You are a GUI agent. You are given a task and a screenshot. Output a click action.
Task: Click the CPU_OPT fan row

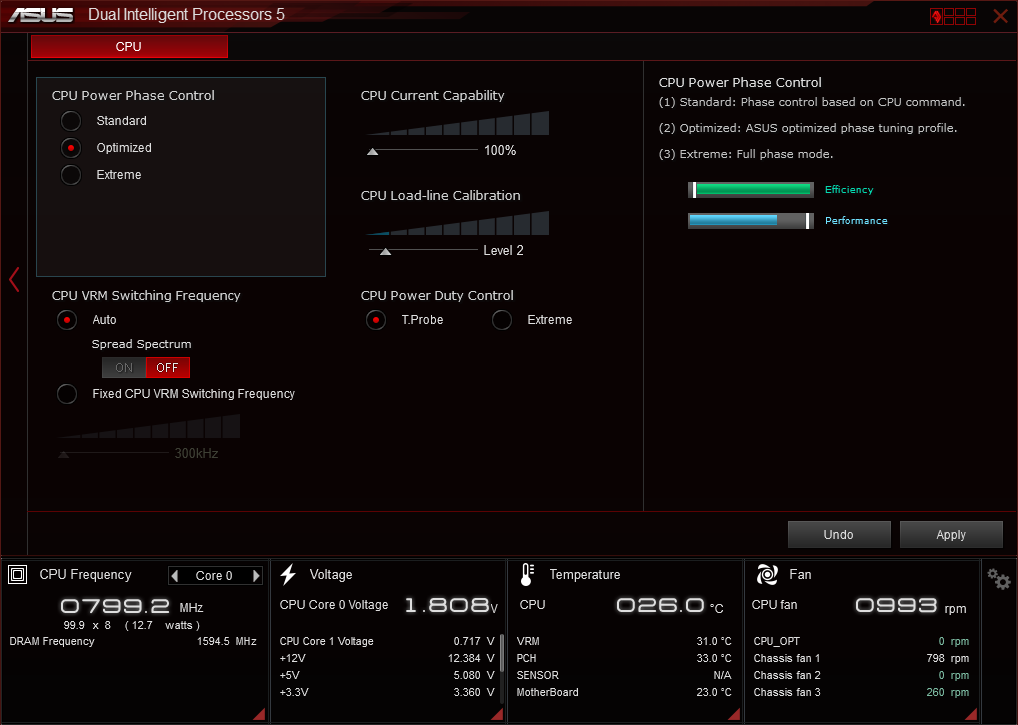click(x=861, y=641)
